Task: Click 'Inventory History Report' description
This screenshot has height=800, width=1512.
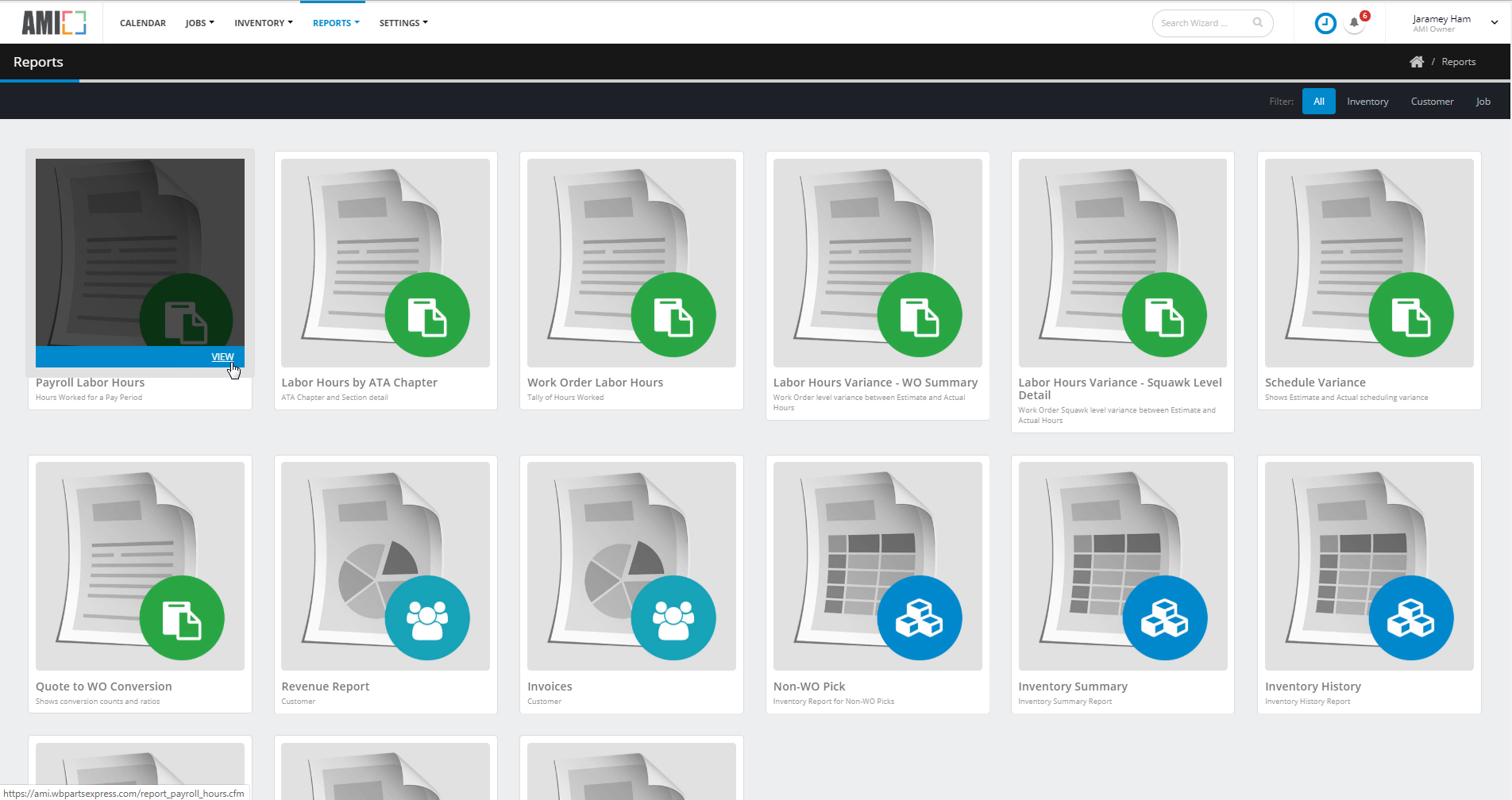Action: [x=1307, y=702]
